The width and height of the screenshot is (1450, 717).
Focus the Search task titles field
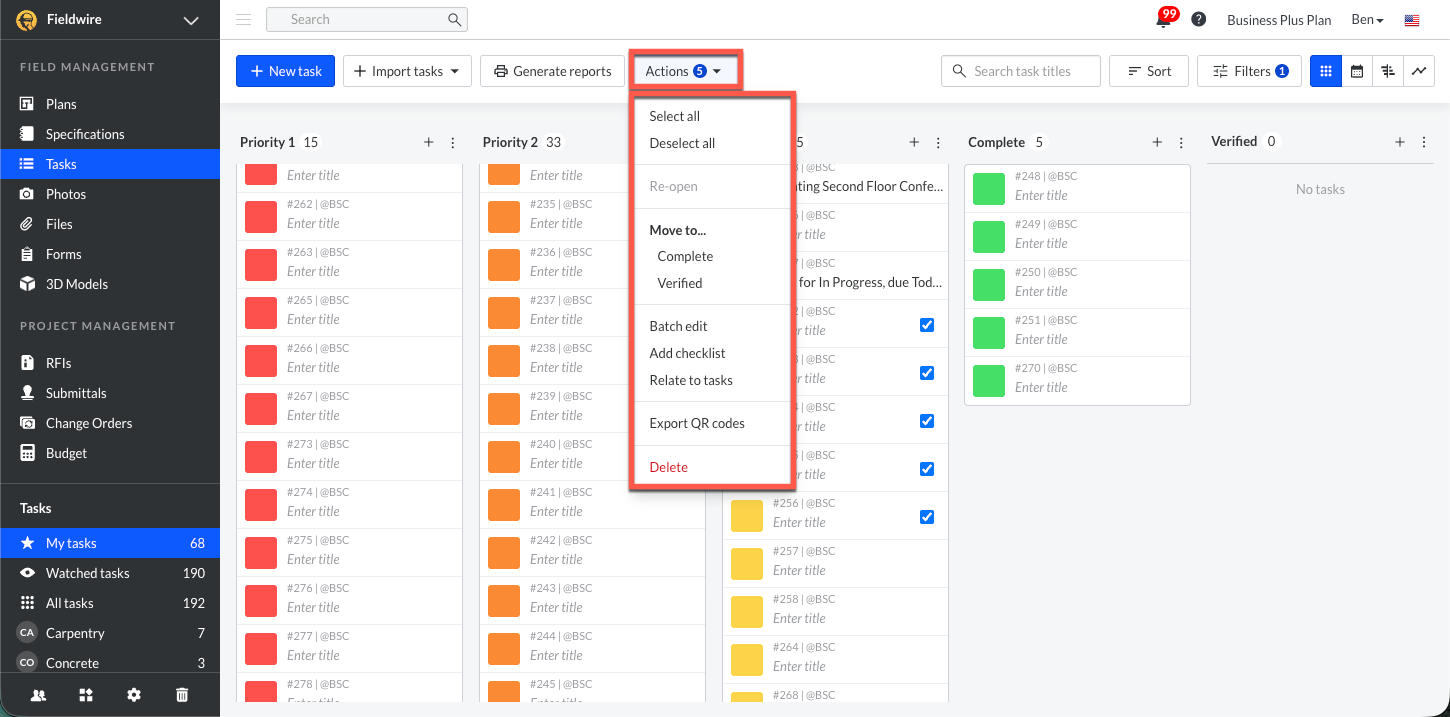[1021, 71]
